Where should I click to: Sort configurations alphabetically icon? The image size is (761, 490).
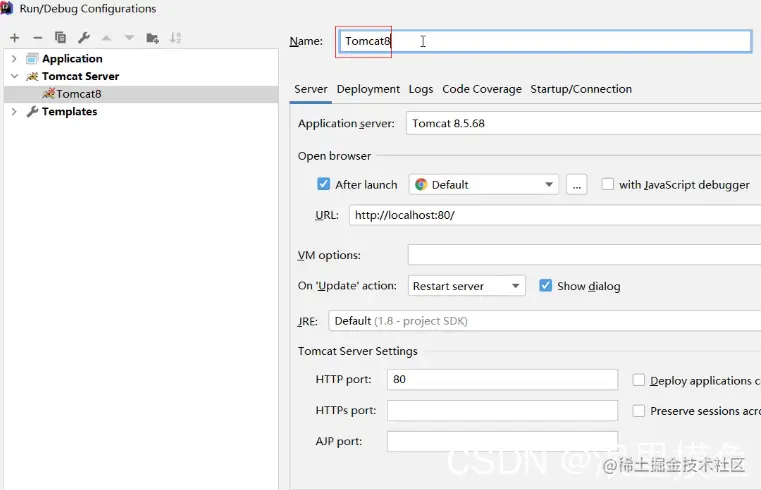click(x=176, y=38)
